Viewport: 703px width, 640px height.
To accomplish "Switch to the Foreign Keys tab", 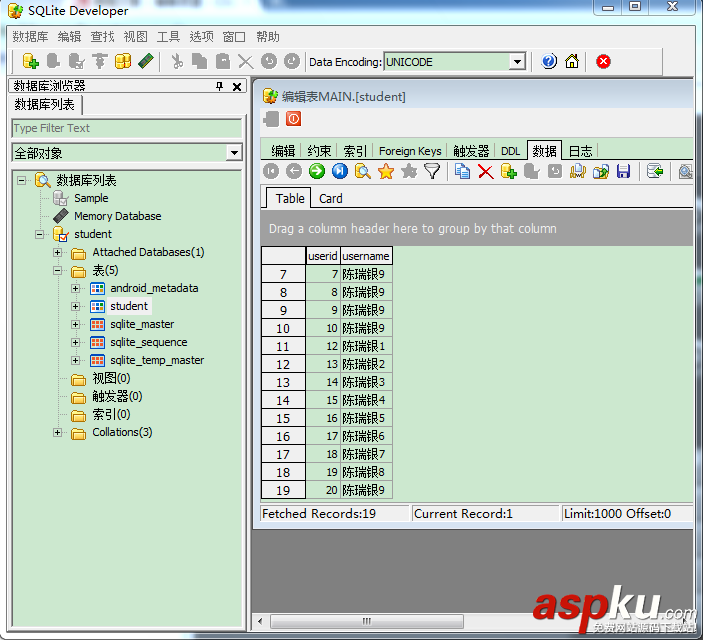I will coord(410,151).
